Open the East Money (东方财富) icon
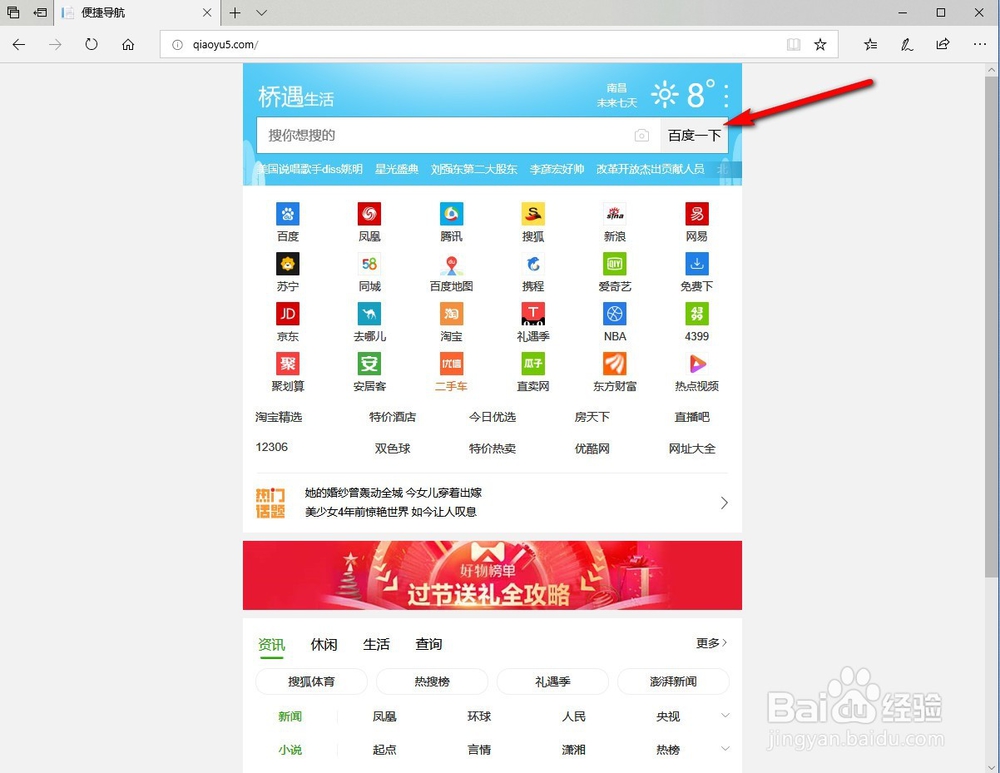Viewport: 1000px width, 773px height. (615, 364)
